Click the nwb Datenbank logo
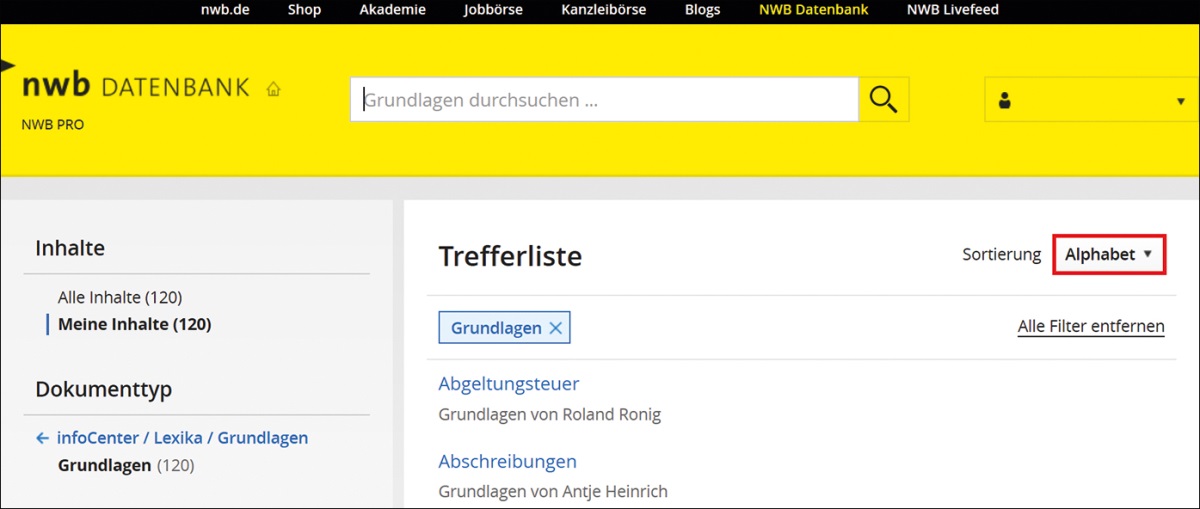The width and height of the screenshot is (1200, 509). [x=136, y=87]
